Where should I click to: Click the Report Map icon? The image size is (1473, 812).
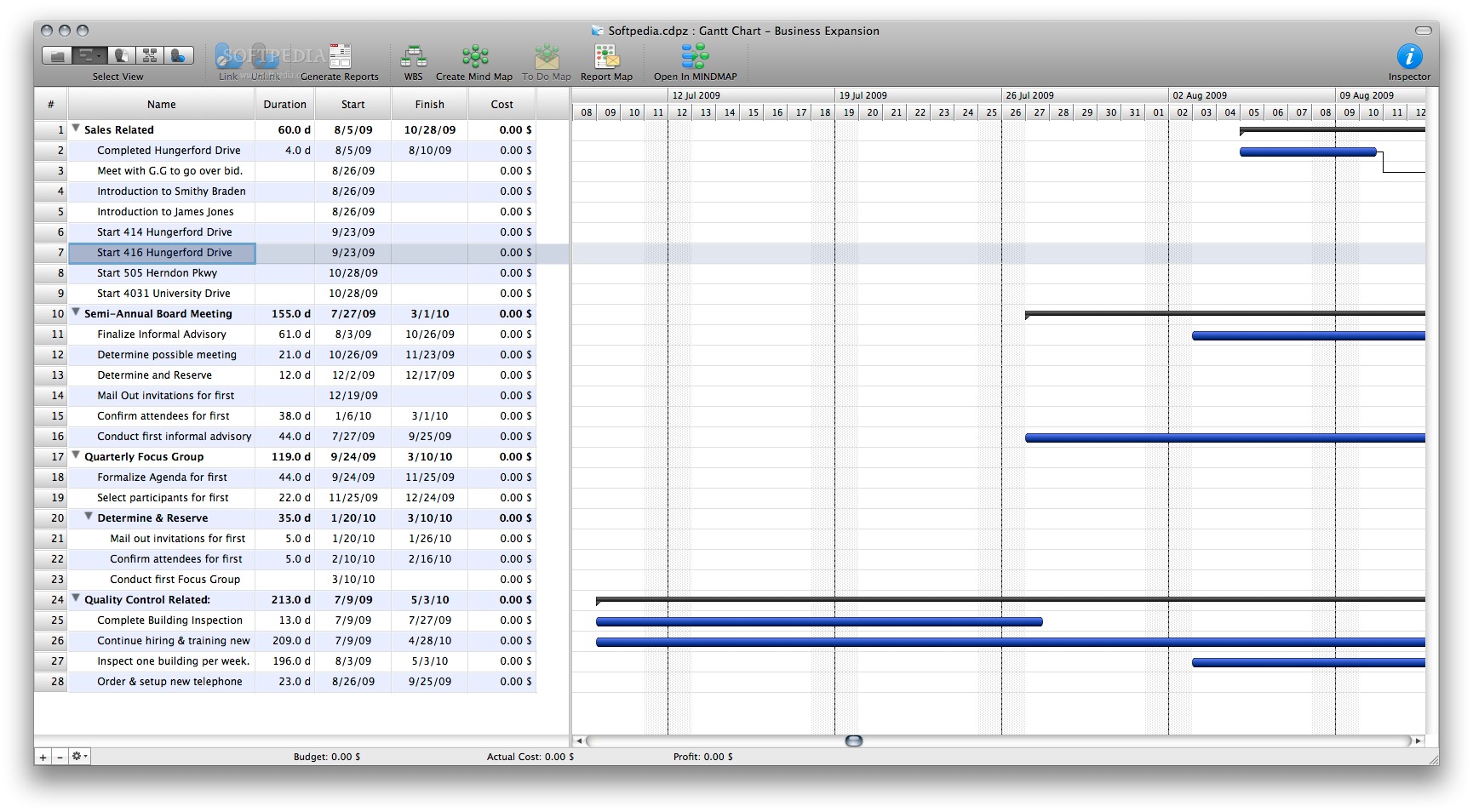click(x=606, y=57)
